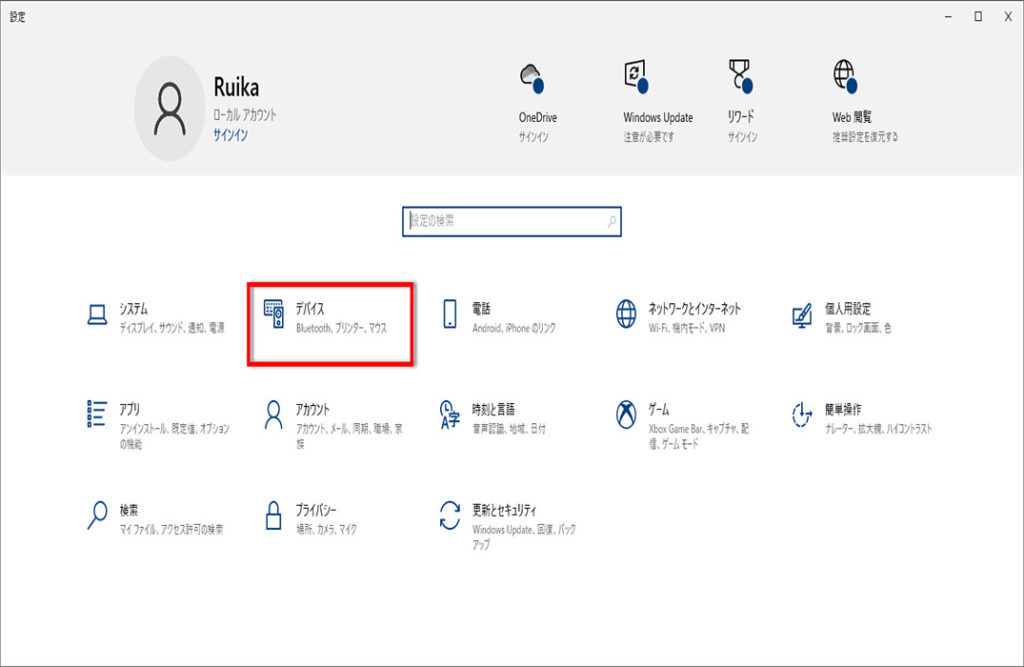The width and height of the screenshot is (1024, 667).
Task: Click the サインイン link under Ruika
Action: [230, 134]
